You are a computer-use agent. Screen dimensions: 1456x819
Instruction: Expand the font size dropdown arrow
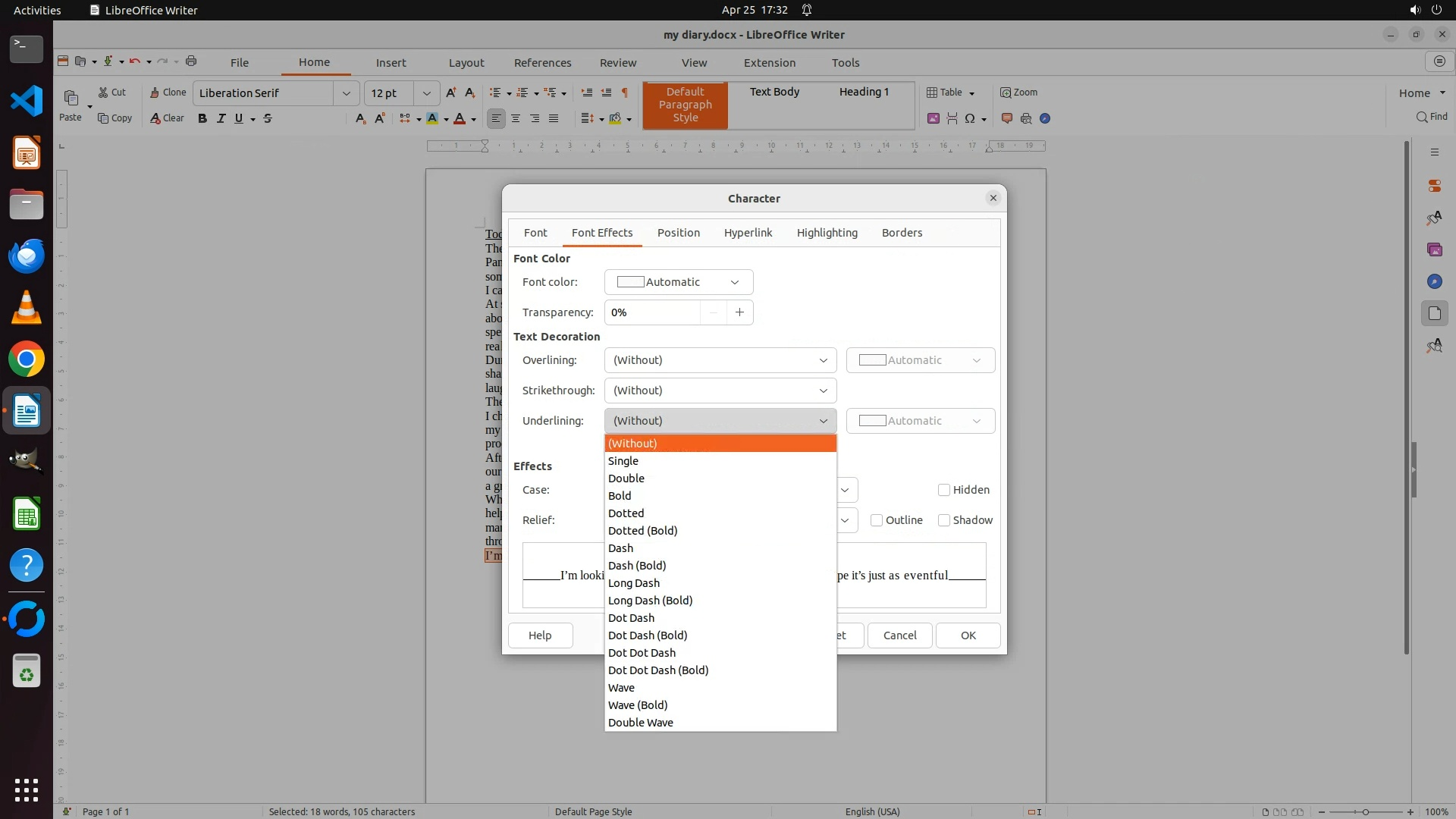[426, 93]
